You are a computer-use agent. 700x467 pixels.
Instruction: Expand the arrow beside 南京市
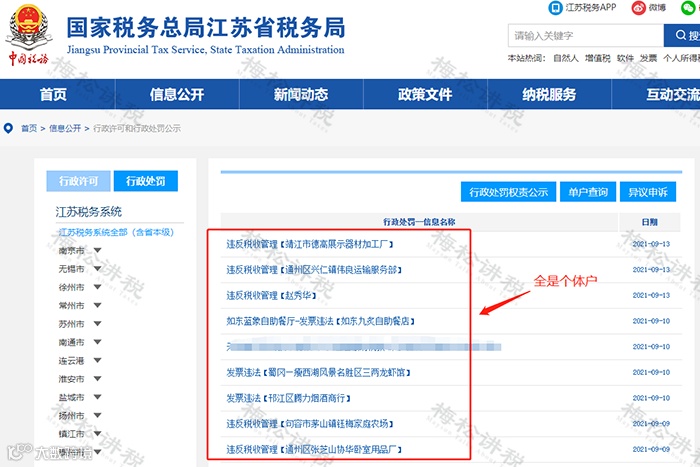pos(97,250)
